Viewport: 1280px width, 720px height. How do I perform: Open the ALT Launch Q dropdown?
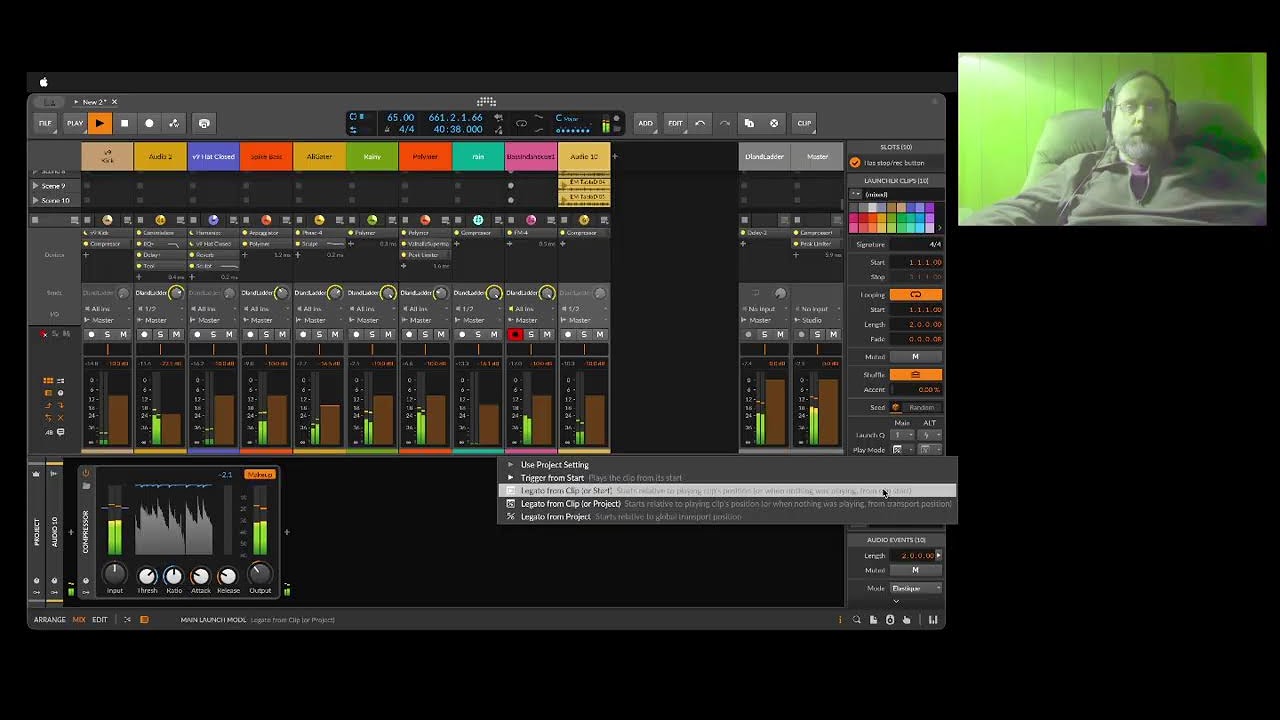pos(929,435)
